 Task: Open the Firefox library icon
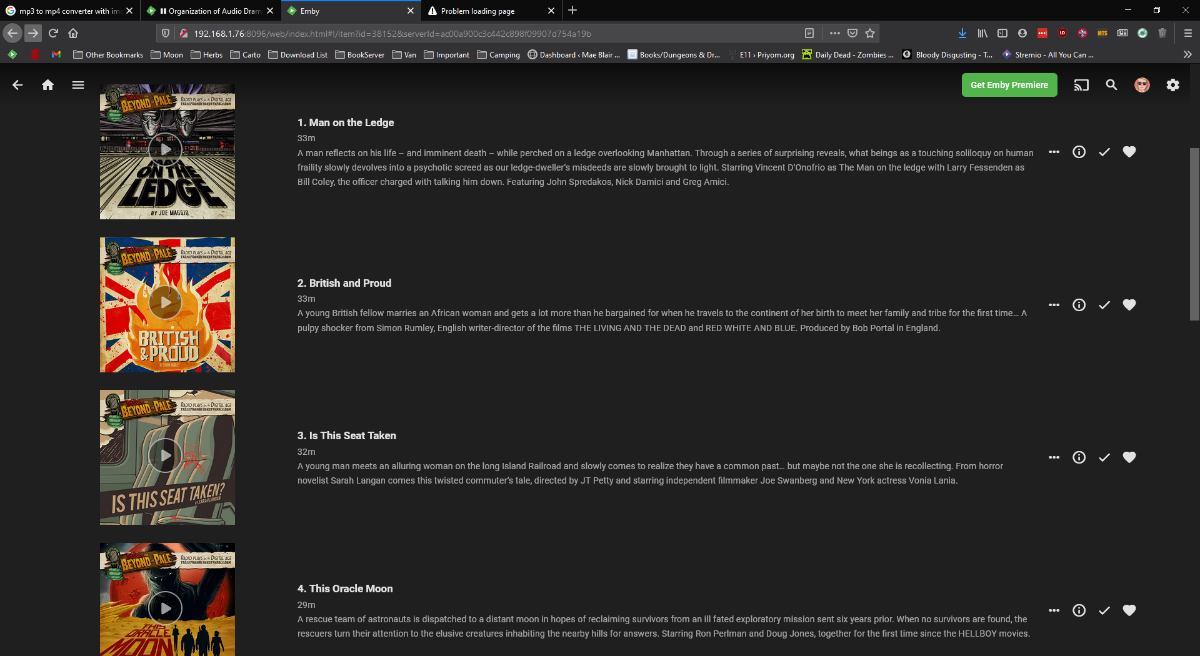tap(983, 32)
